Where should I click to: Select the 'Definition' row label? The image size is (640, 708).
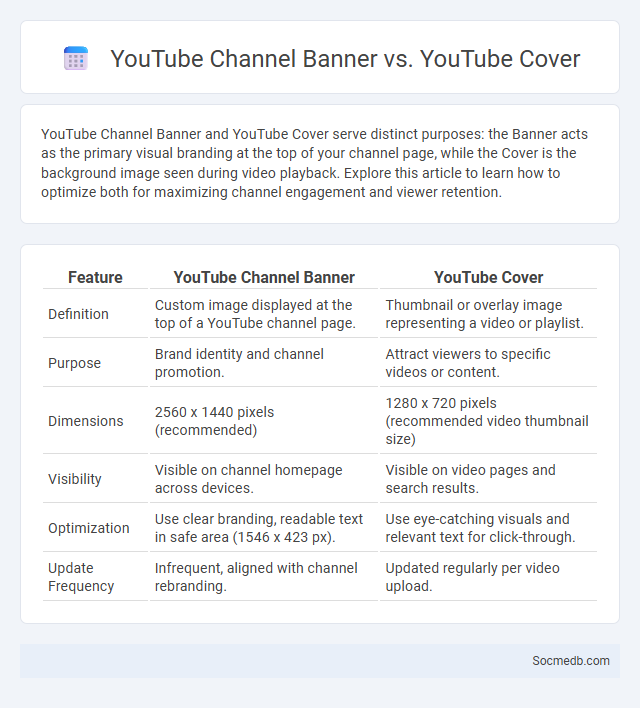79,314
